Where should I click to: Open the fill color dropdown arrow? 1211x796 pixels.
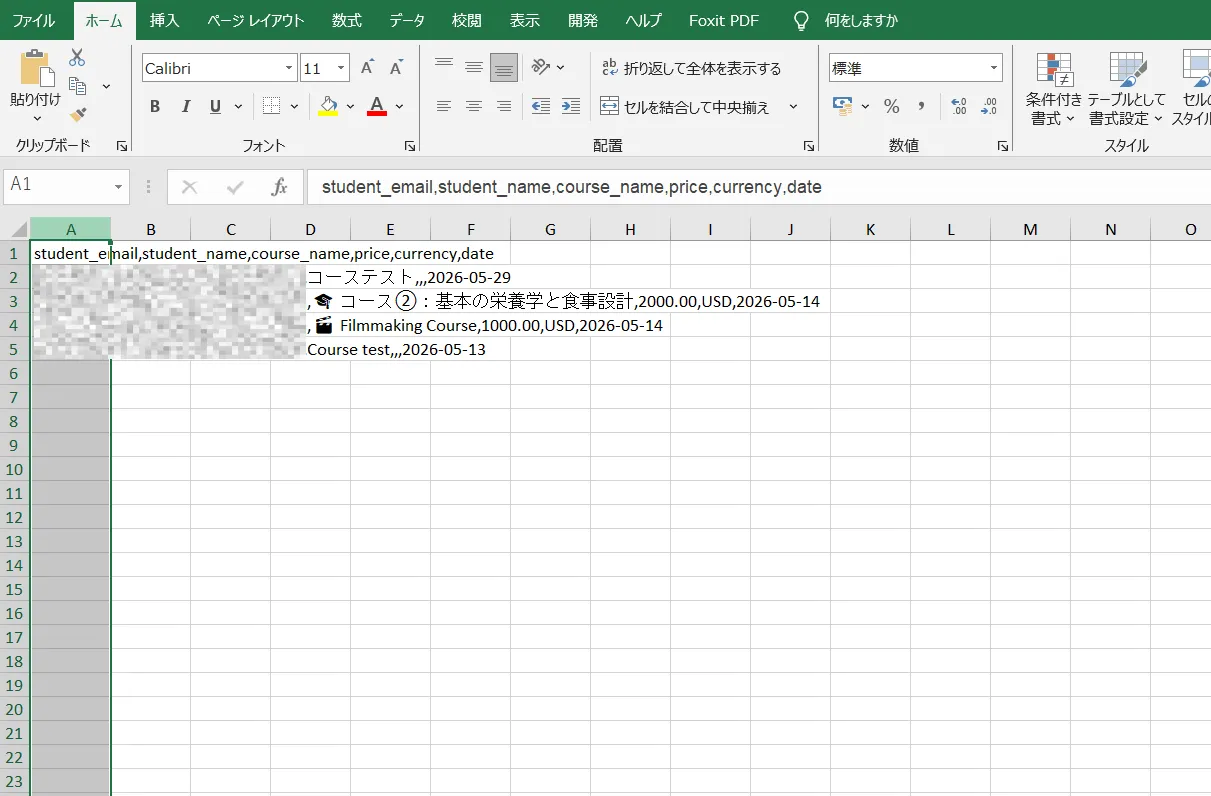350,107
